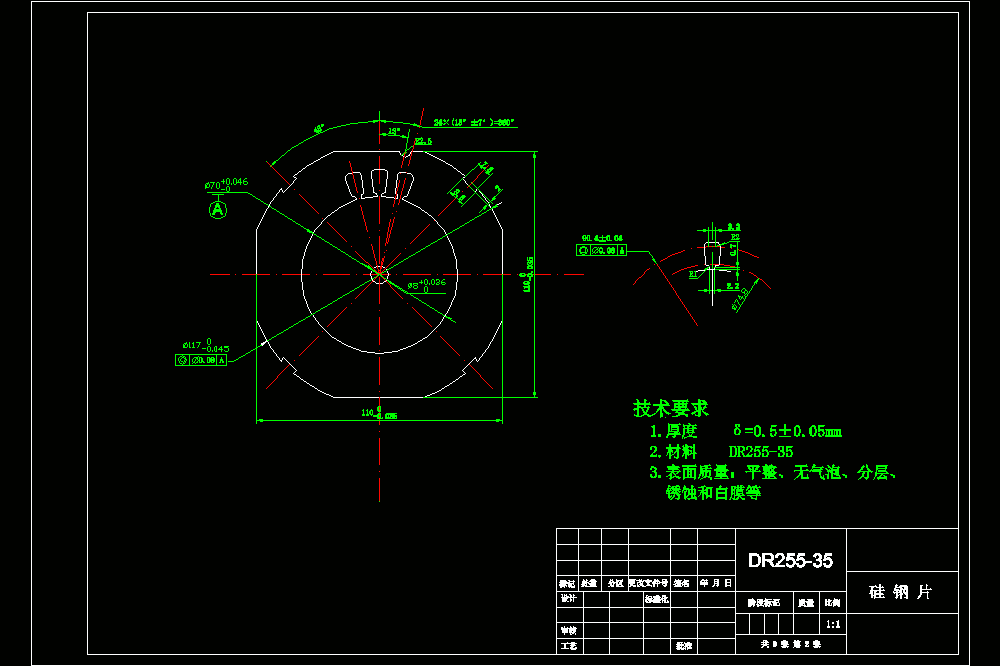Select the 1:1 scale value

coord(833,624)
